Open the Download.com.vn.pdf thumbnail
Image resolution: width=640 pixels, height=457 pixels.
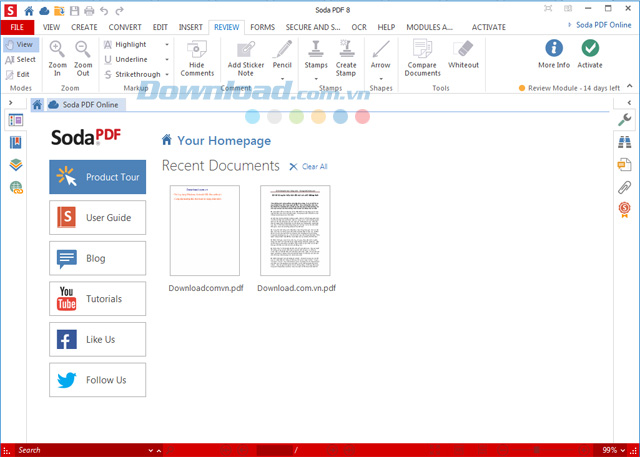tap(295, 231)
